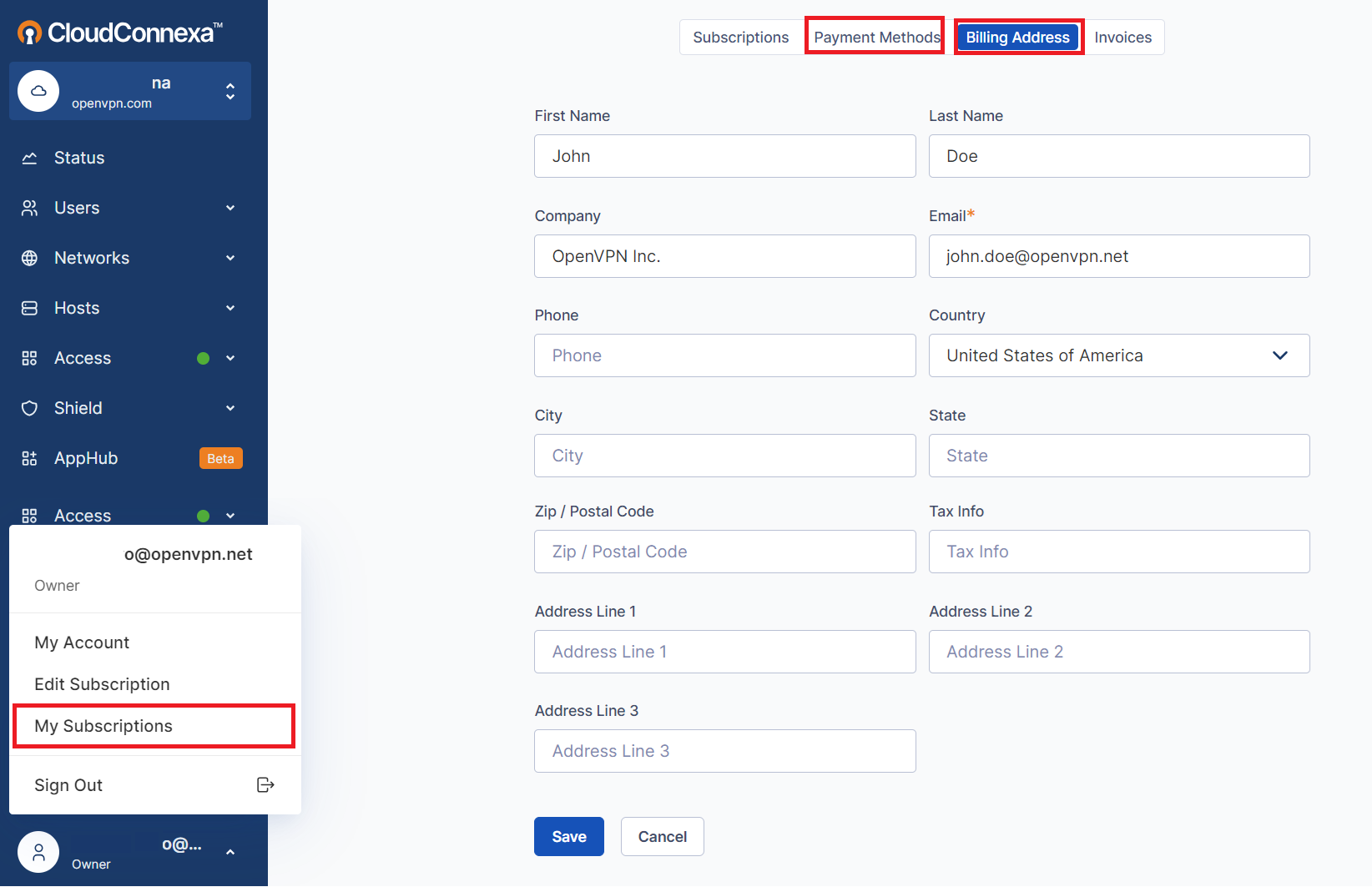Click the Save button
Image resolution: width=1372 pixels, height=887 pixels.
click(569, 836)
